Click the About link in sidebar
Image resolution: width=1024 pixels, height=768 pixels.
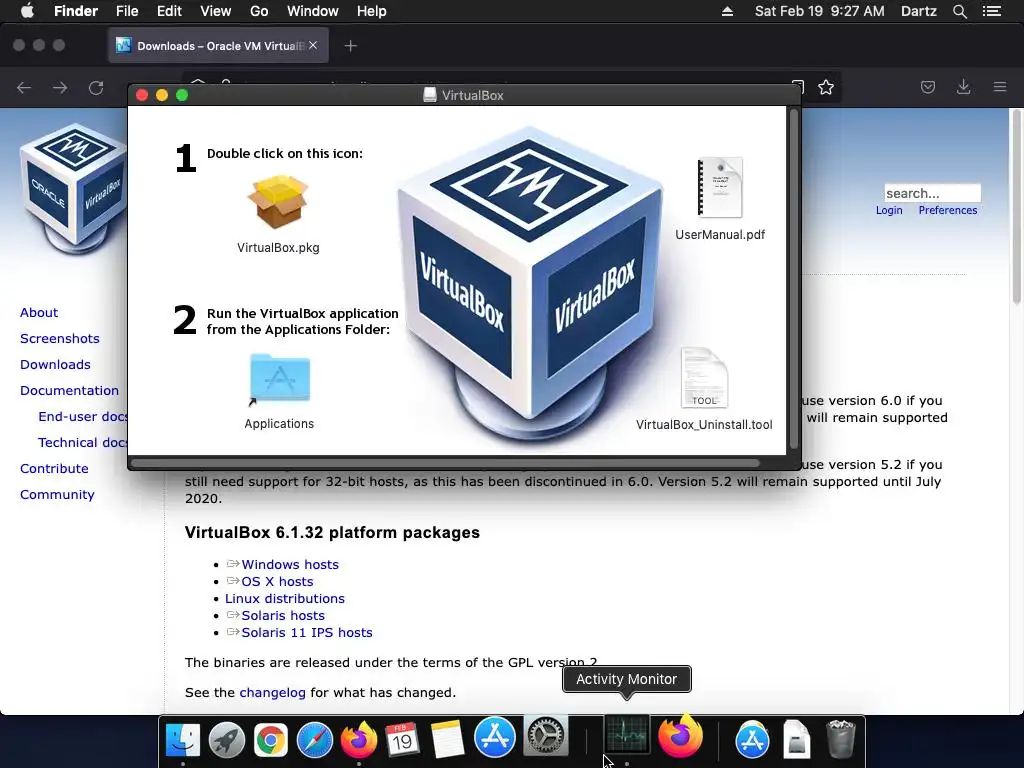tap(39, 312)
